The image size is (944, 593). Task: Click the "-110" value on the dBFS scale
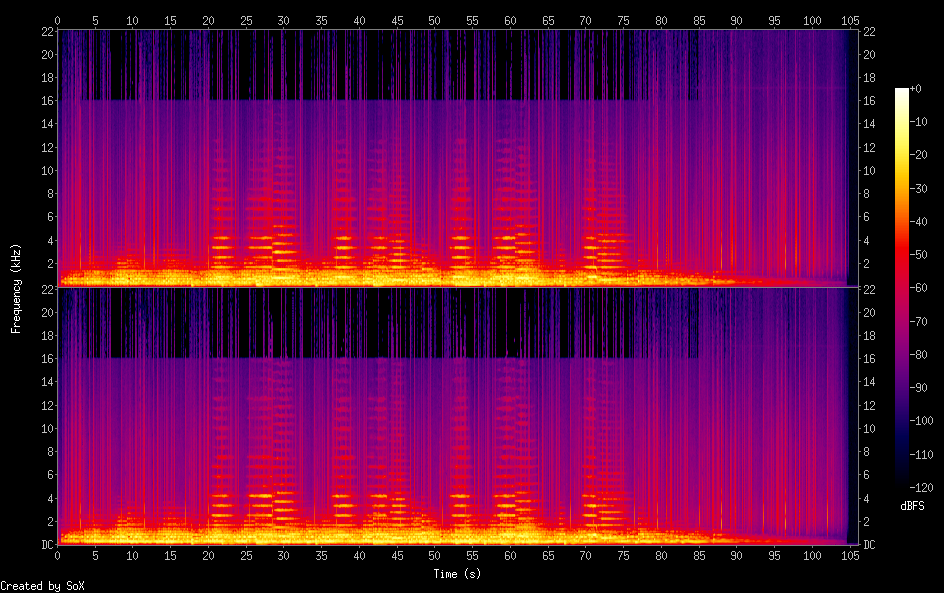tap(922, 455)
